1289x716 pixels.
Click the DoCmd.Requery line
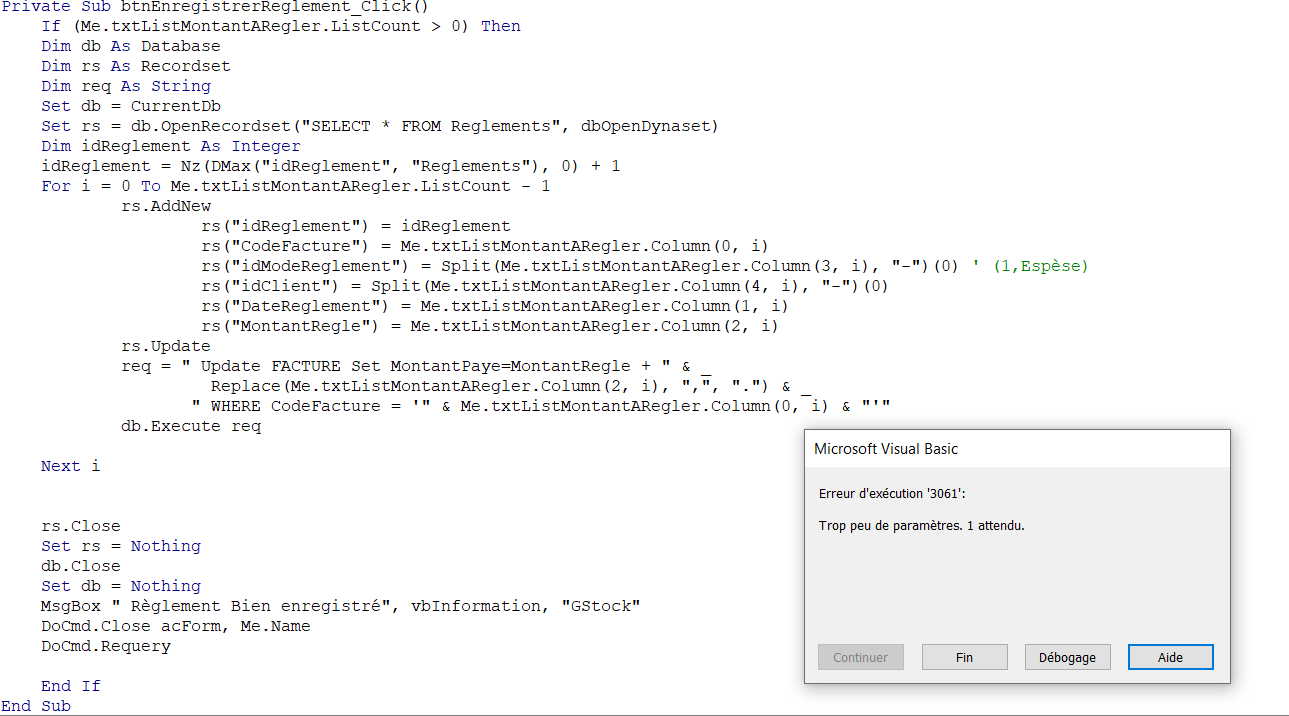(x=106, y=646)
